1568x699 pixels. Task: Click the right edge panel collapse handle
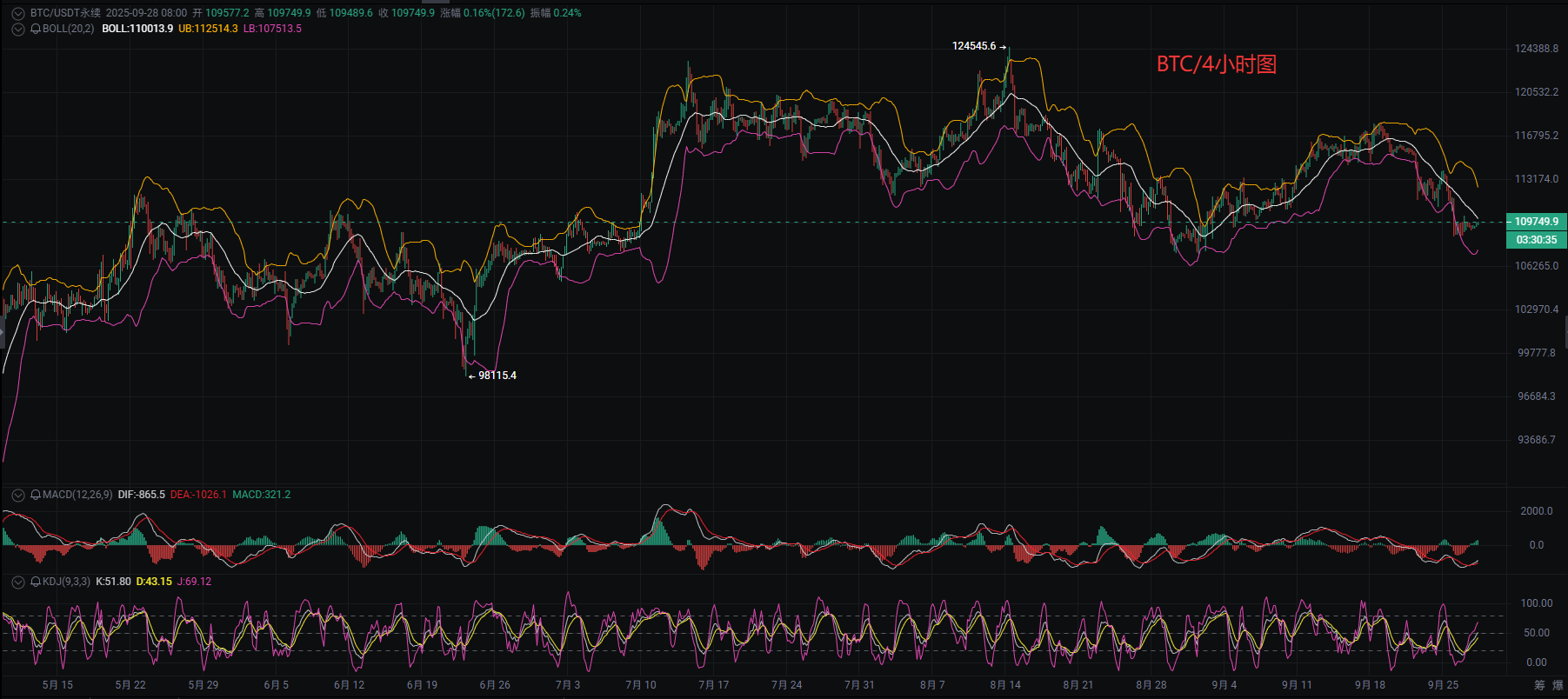1565,333
